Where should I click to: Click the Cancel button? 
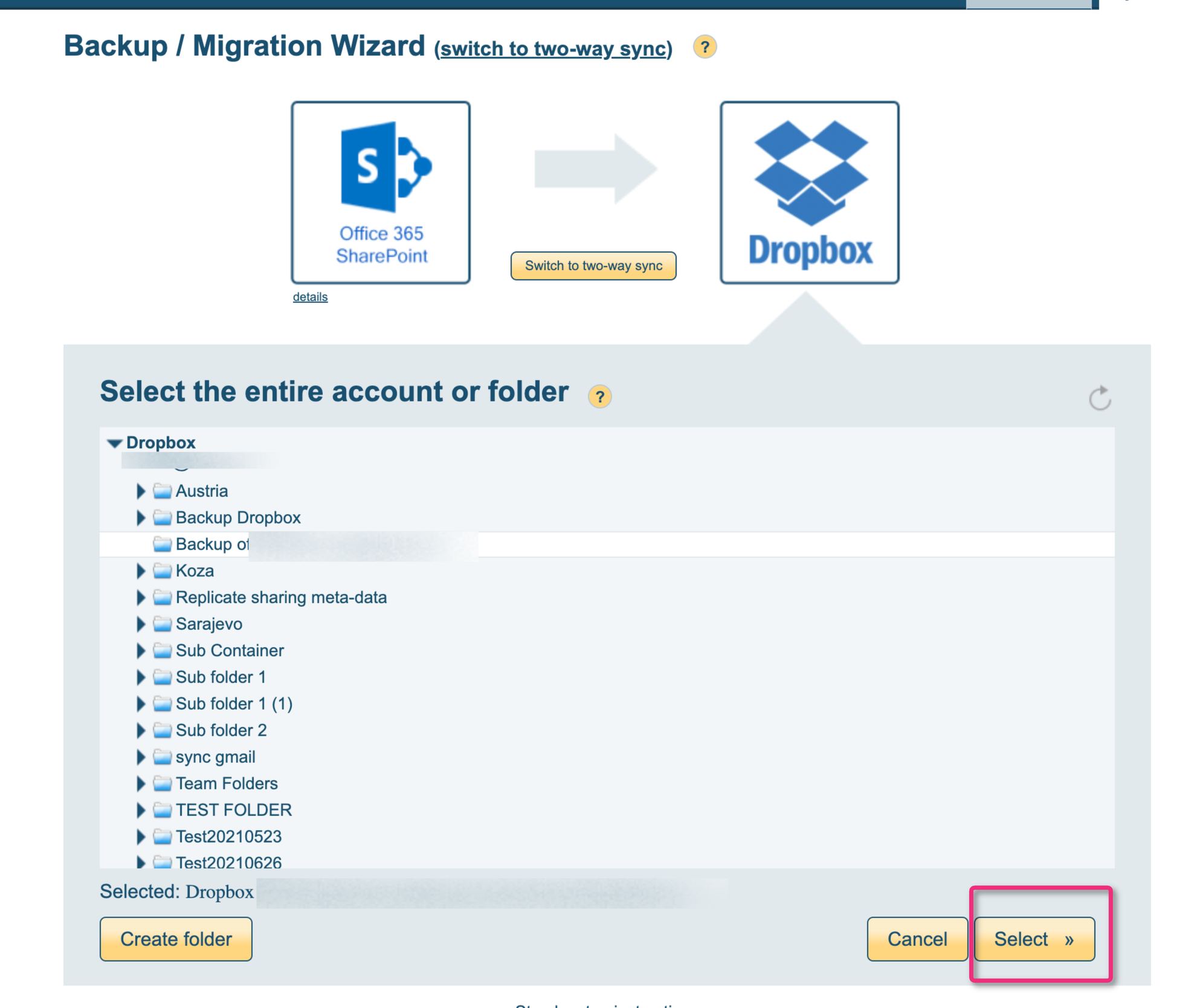917,939
